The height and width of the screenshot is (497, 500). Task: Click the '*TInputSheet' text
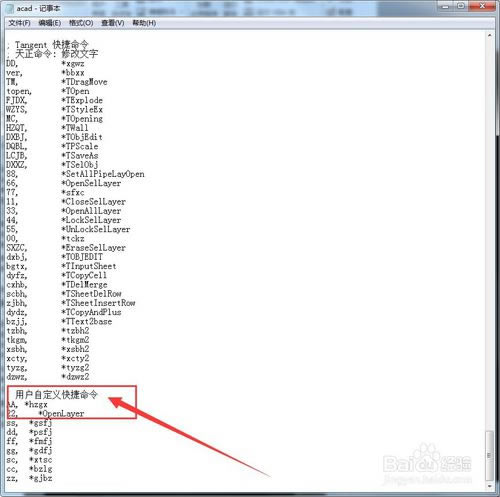tap(89, 266)
